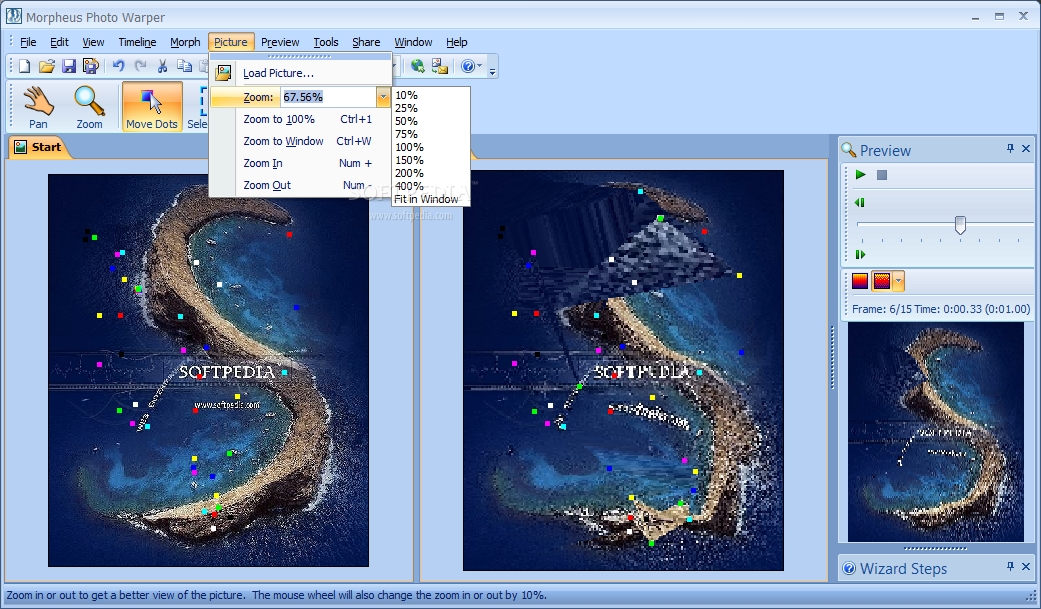Choose Zoom to 100% menu entry
This screenshot has width=1041, height=609.
pyautogui.click(x=301, y=119)
